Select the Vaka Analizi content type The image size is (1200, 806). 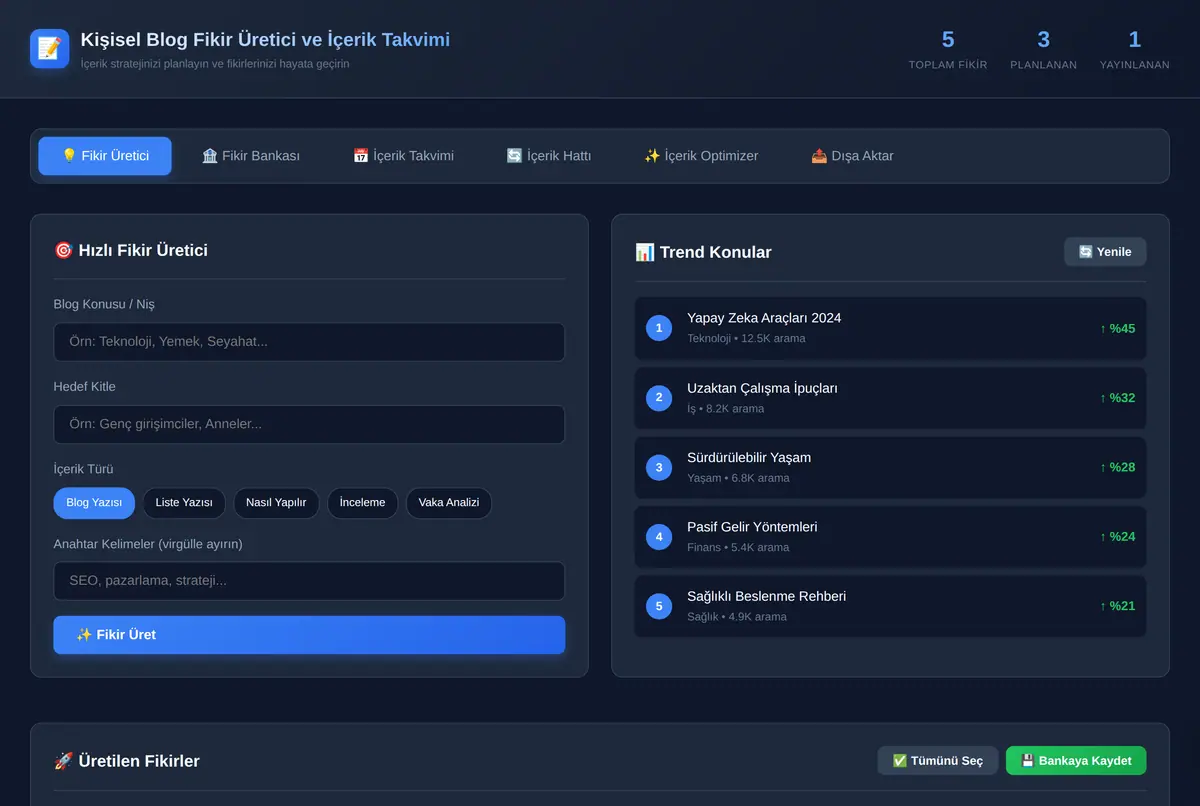click(x=449, y=503)
